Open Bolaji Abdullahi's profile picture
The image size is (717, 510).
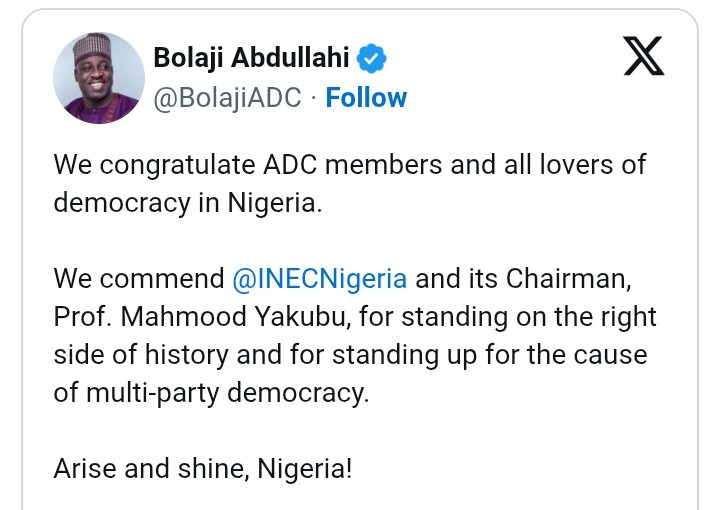pyautogui.click(x=97, y=78)
